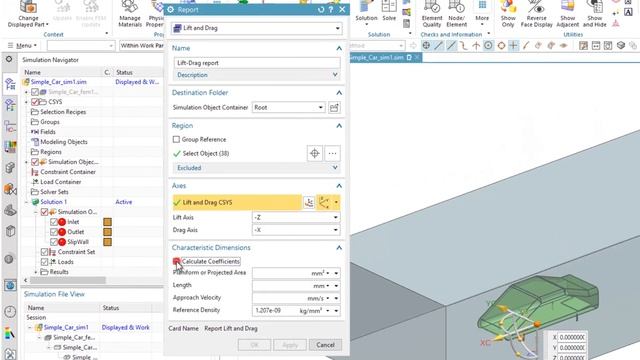Toggle the Outlet checkbox

(53, 232)
